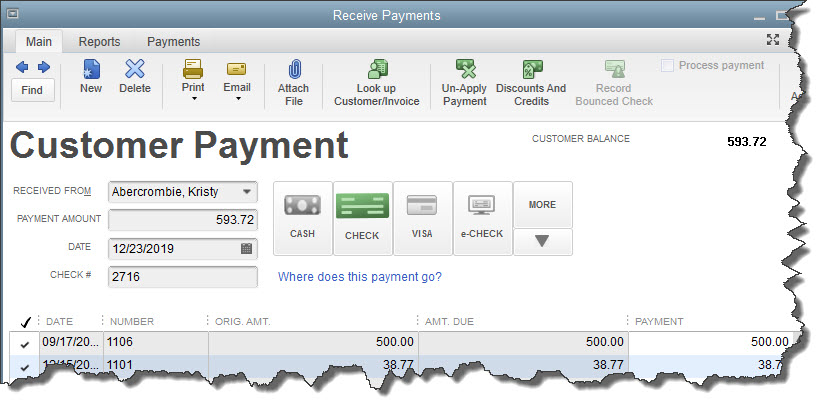
Task: Open 'Where does this payment go?' link
Action: (x=359, y=276)
